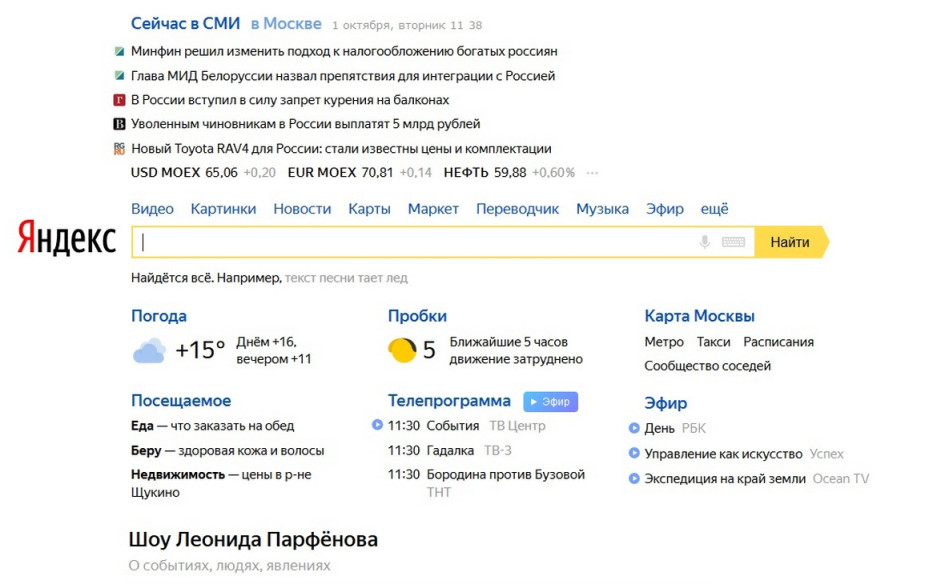The image size is (945, 584).
Task: Play the 'Управление как искусство' stream icon
Action: [x=633, y=453]
